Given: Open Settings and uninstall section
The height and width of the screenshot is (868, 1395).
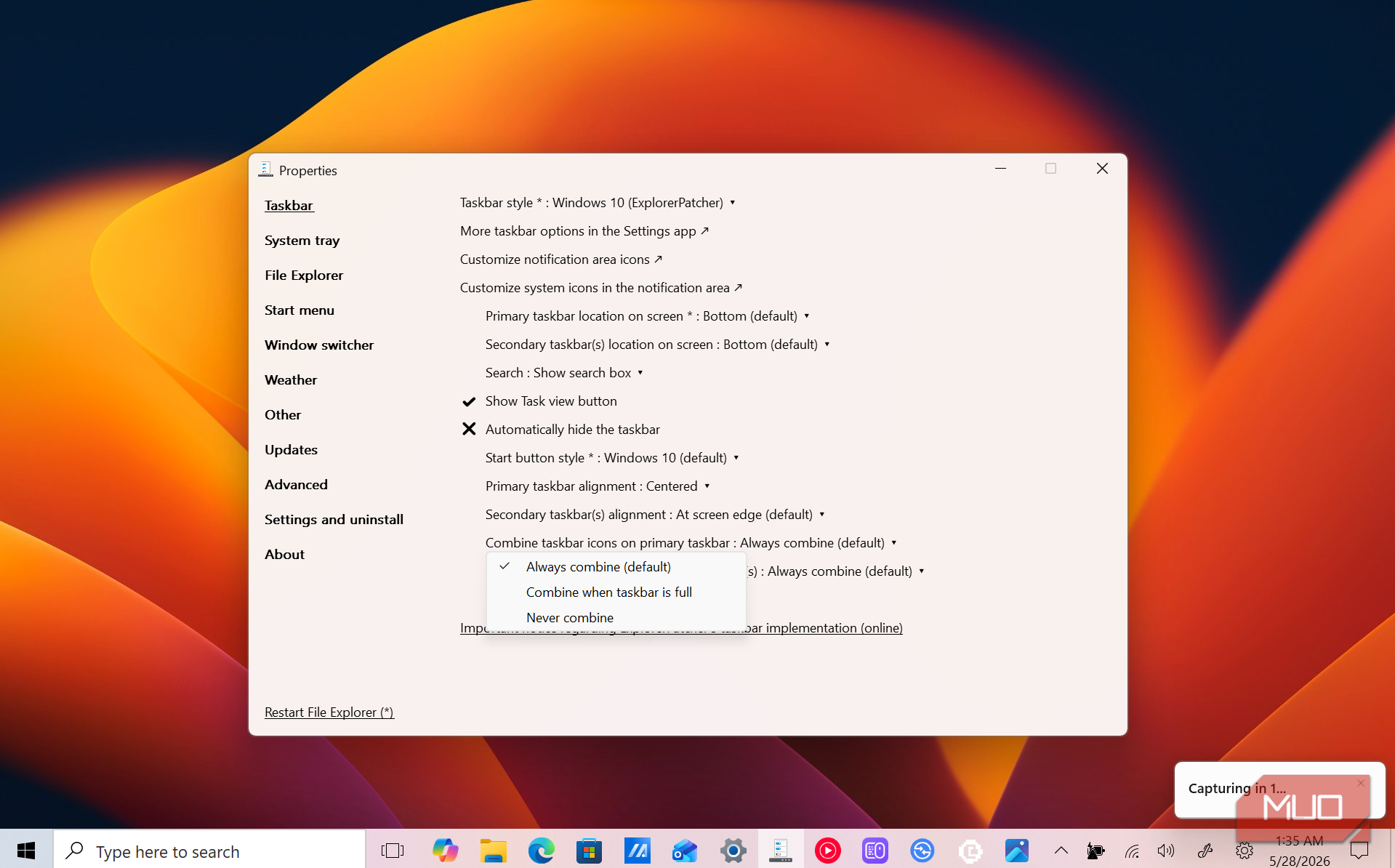Looking at the screenshot, I should pyautogui.click(x=334, y=520).
